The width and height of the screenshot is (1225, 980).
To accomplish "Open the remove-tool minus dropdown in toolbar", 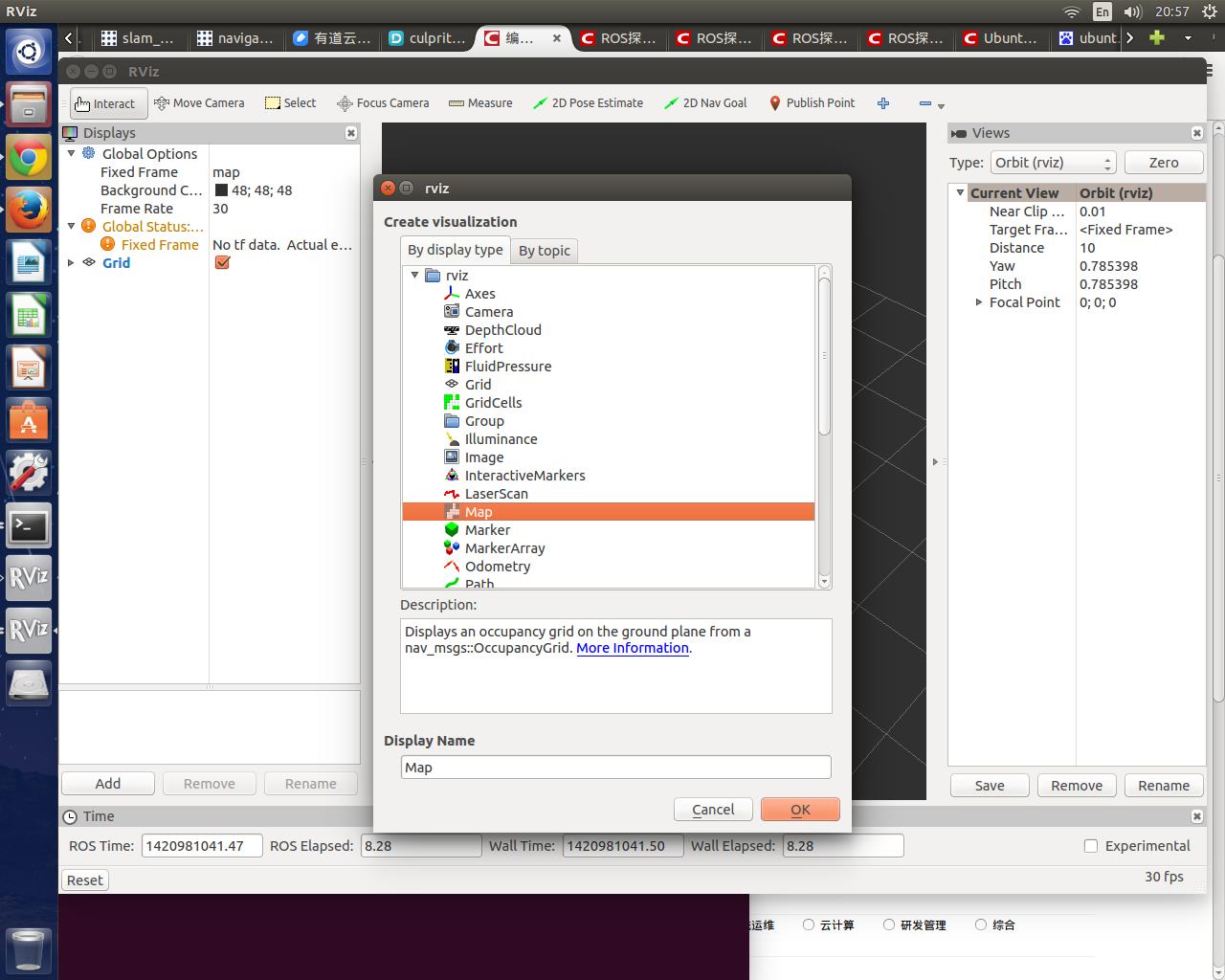I will (930, 103).
